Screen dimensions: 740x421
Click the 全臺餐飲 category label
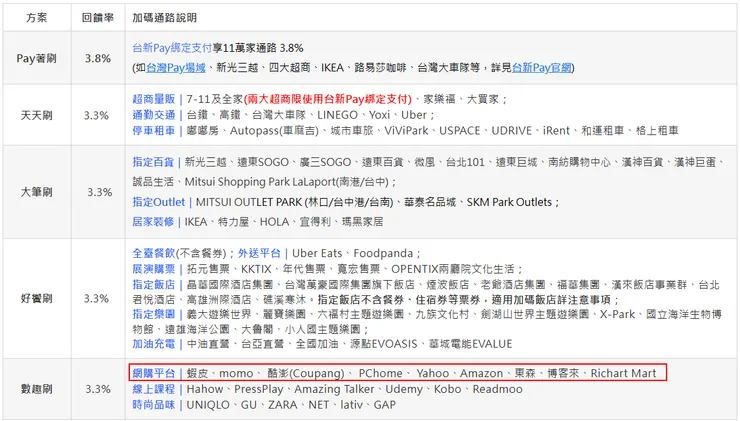[153, 253]
